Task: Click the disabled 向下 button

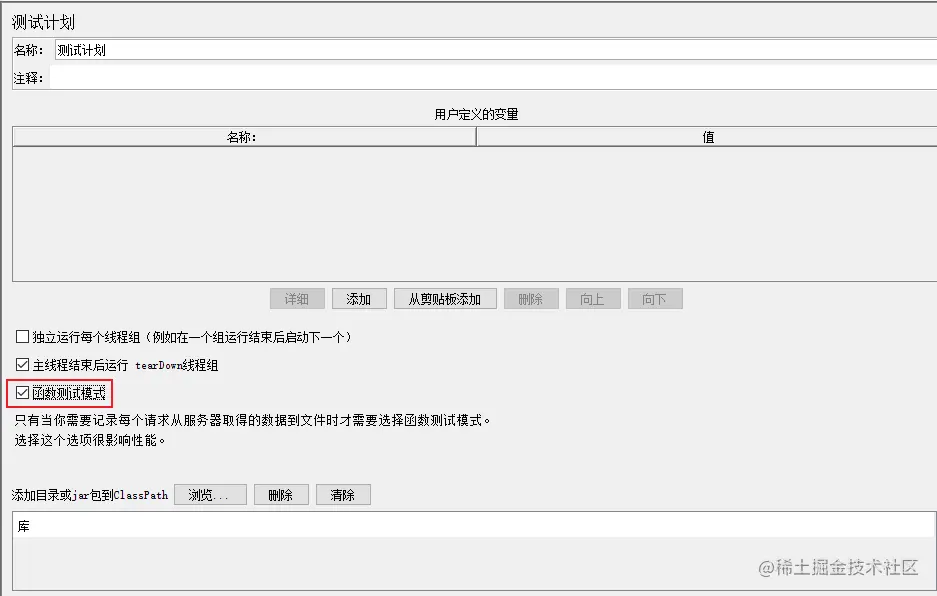Action: [x=655, y=298]
